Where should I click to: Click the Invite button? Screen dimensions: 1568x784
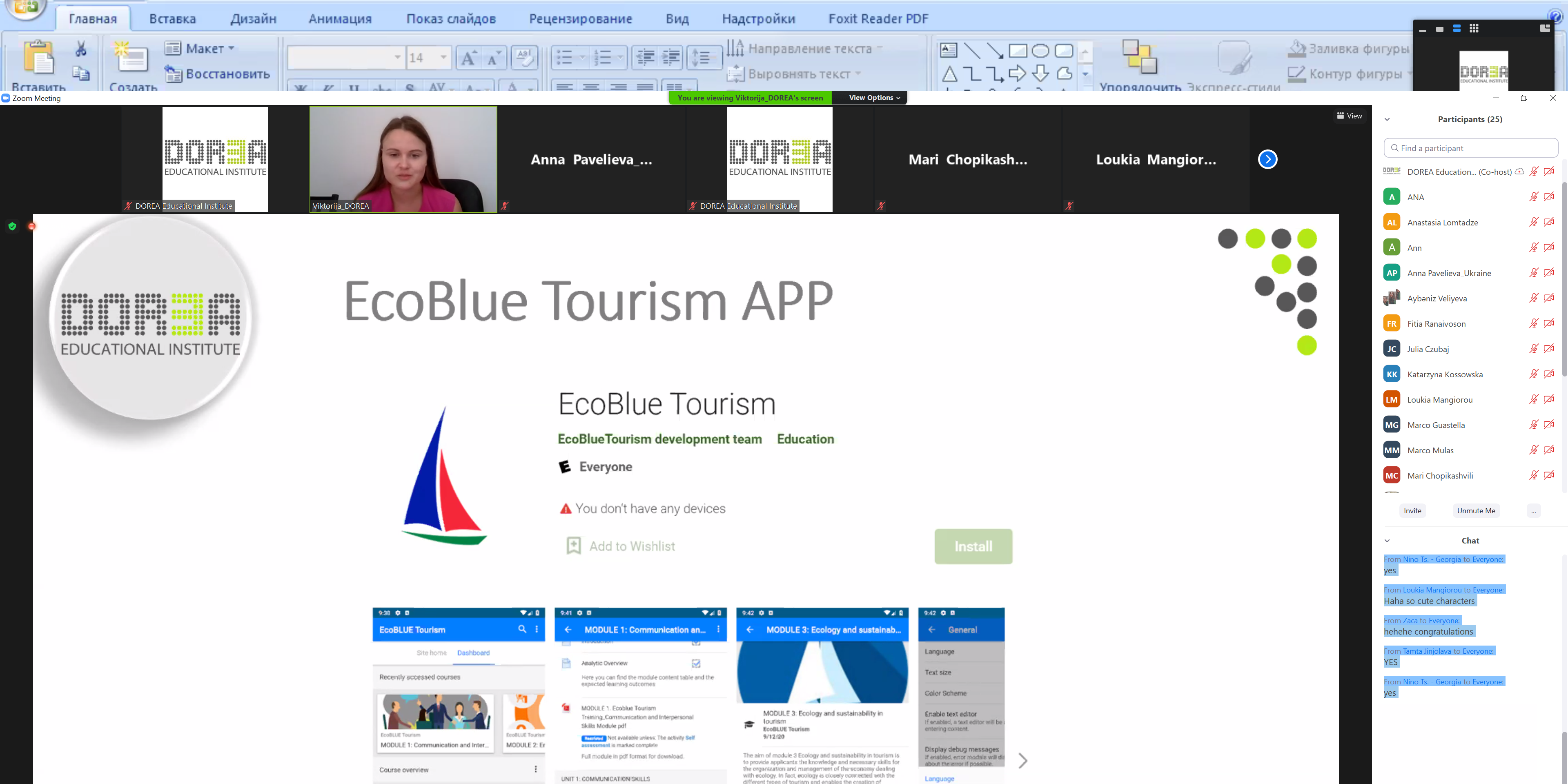coord(1412,510)
